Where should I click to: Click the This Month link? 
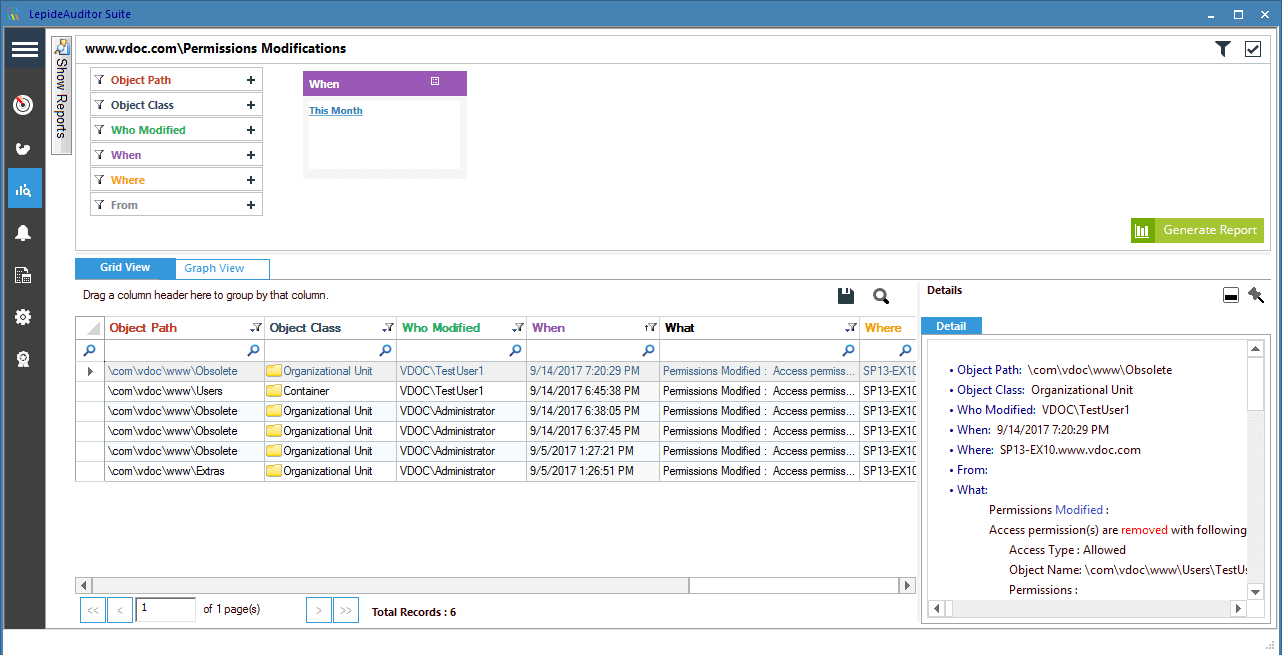pos(336,111)
